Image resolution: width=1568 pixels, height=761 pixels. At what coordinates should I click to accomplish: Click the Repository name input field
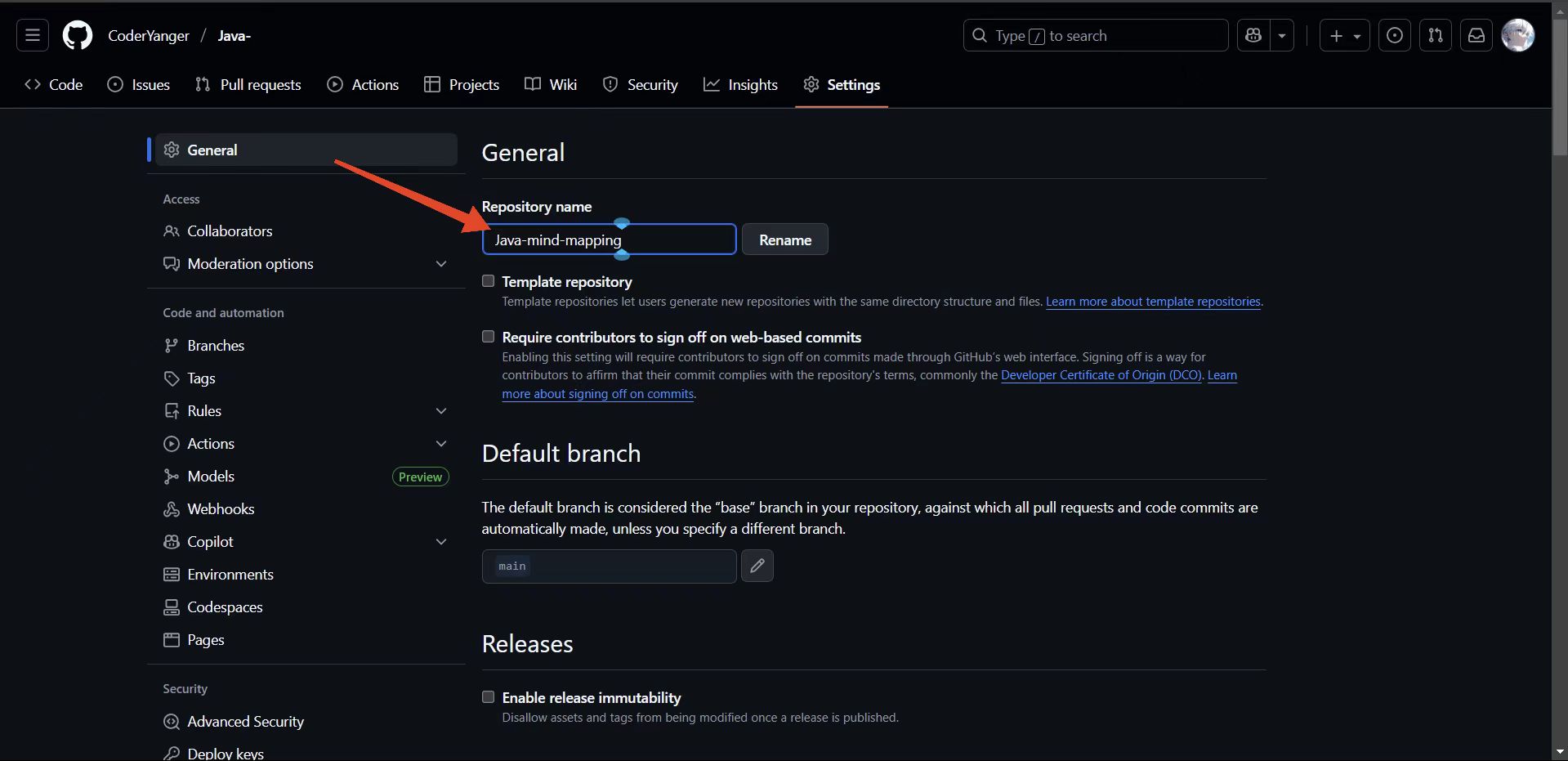click(x=609, y=239)
